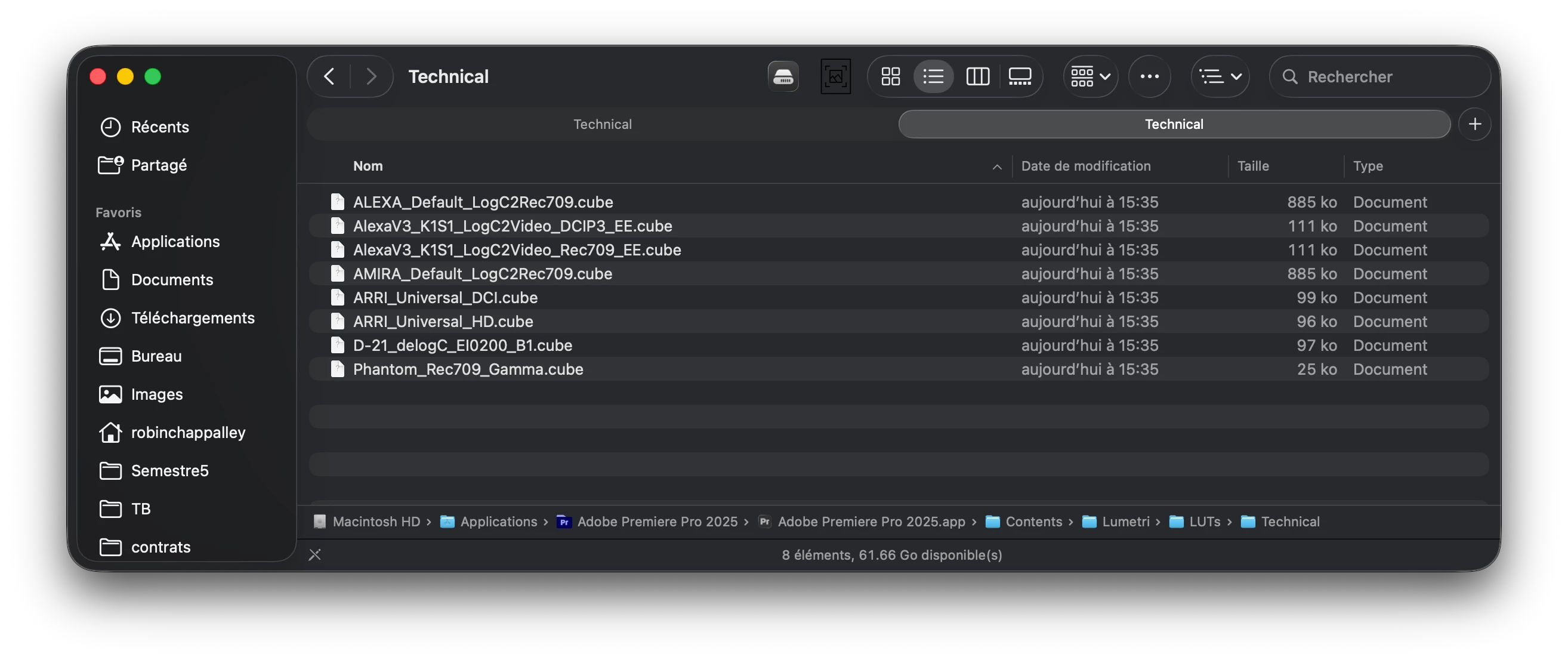Open Bureau in sidebar
Screen dimensions: 1568x660
click(186, 356)
